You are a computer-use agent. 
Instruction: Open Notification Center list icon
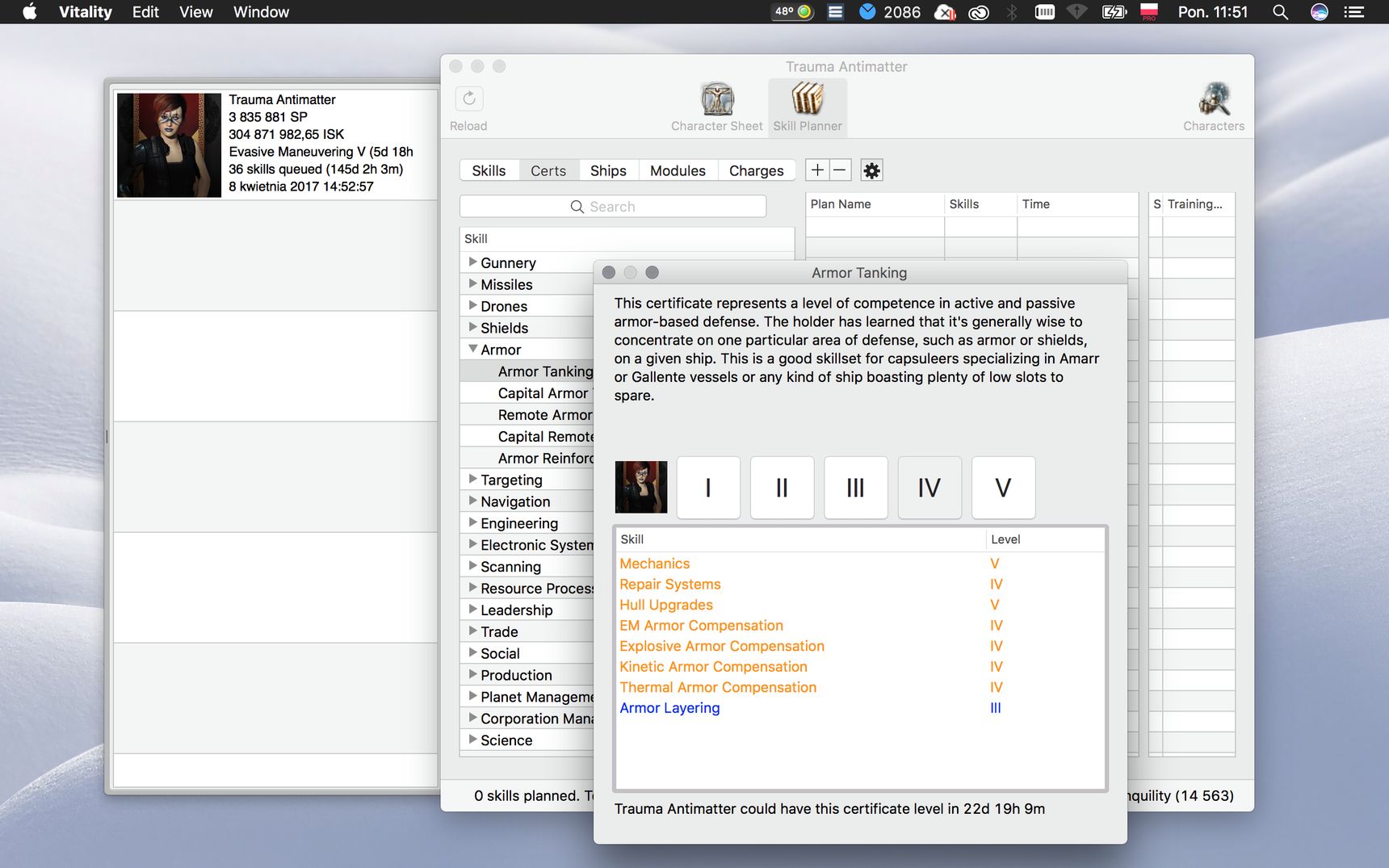1353,11
